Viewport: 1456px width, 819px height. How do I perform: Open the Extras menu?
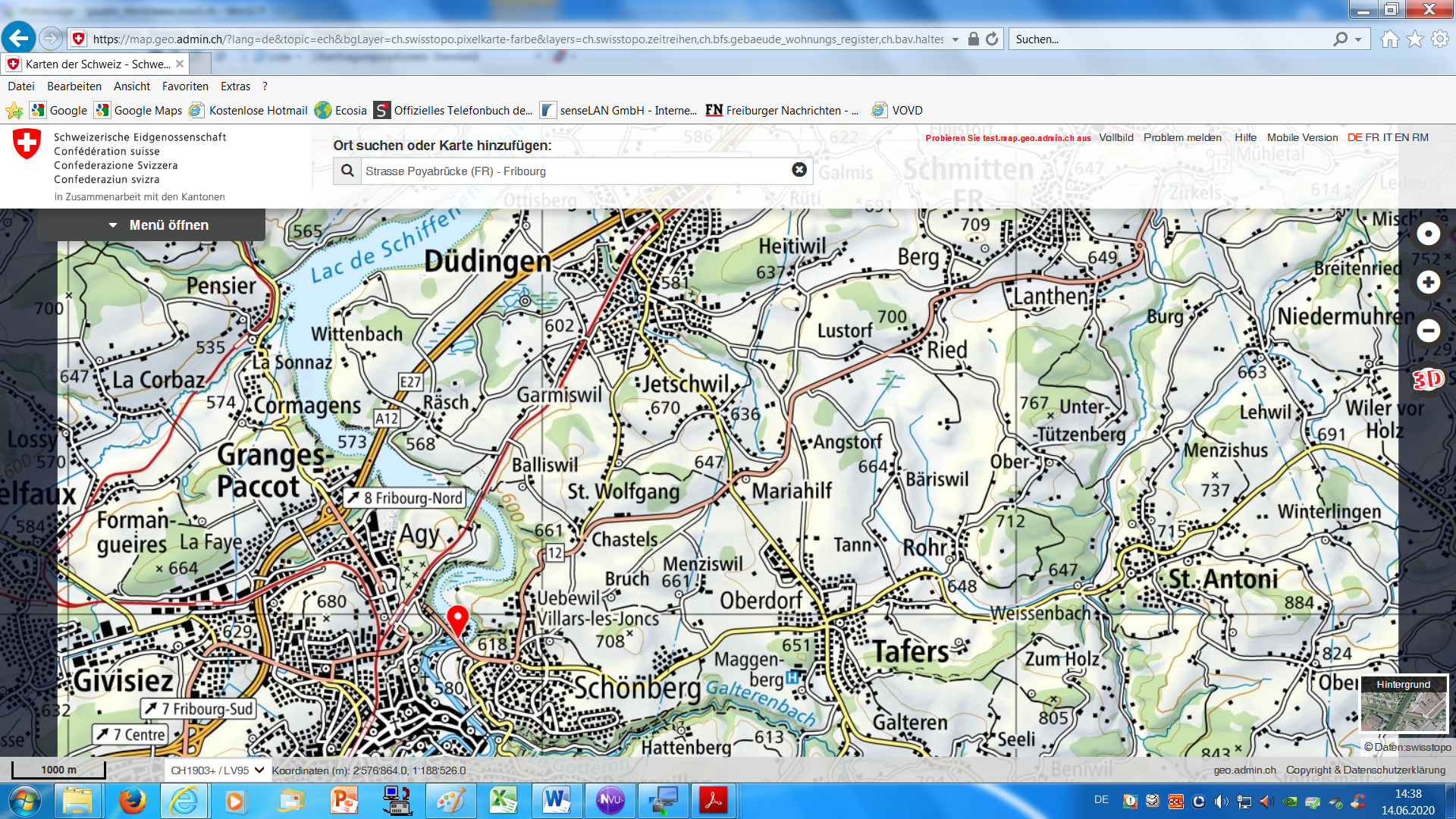click(x=235, y=86)
